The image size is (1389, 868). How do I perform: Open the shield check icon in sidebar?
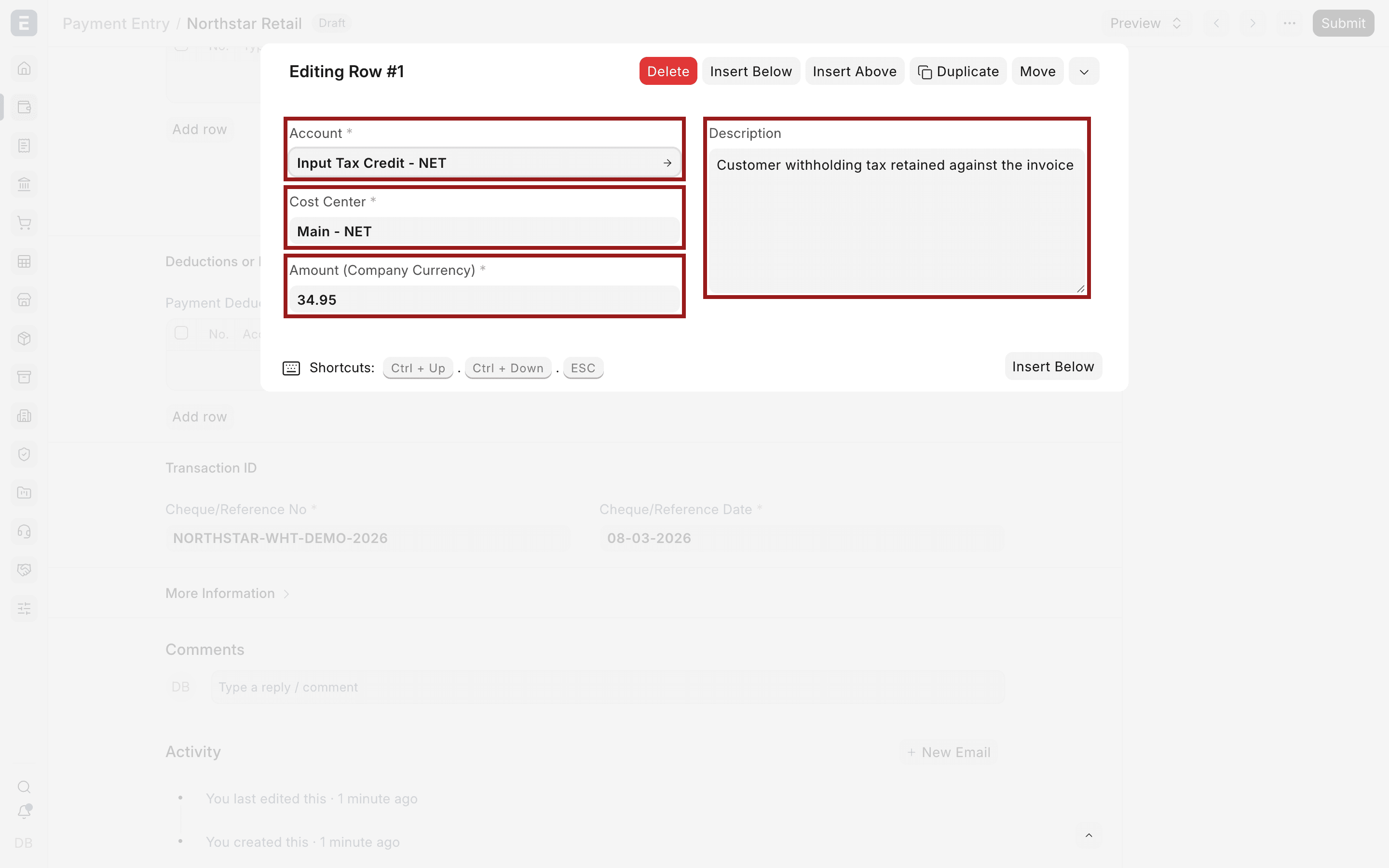click(x=24, y=454)
